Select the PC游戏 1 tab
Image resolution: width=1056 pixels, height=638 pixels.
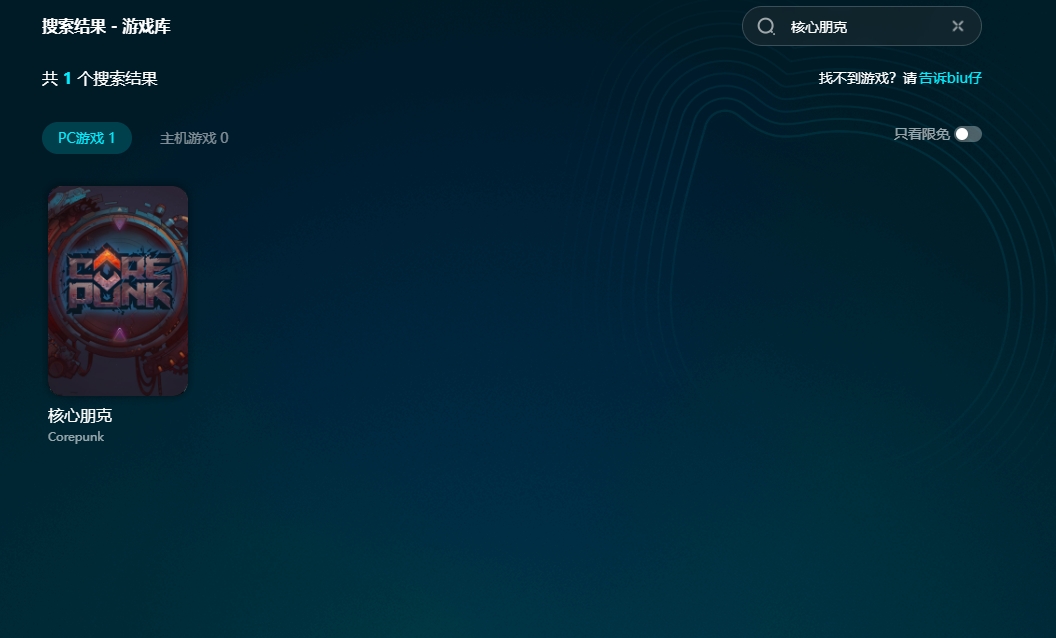point(87,138)
